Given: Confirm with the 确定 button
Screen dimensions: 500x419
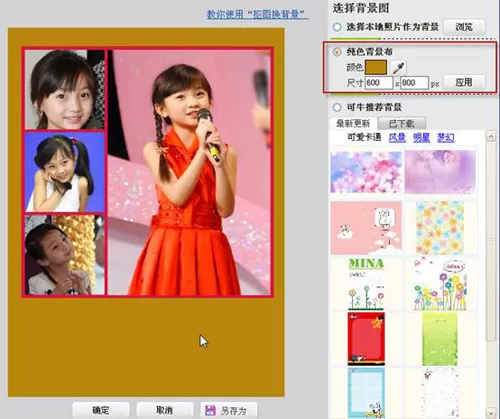Looking at the screenshot, I should pyautogui.click(x=101, y=410).
